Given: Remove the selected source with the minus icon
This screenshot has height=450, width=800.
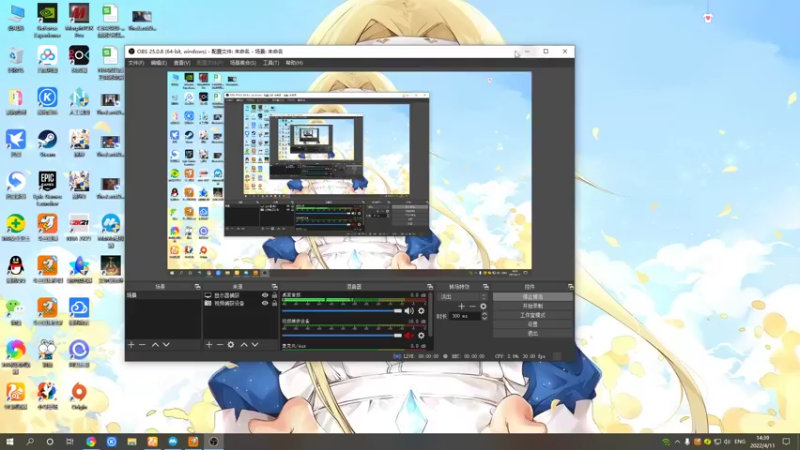Looking at the screenshot, I should coord(220,345).
